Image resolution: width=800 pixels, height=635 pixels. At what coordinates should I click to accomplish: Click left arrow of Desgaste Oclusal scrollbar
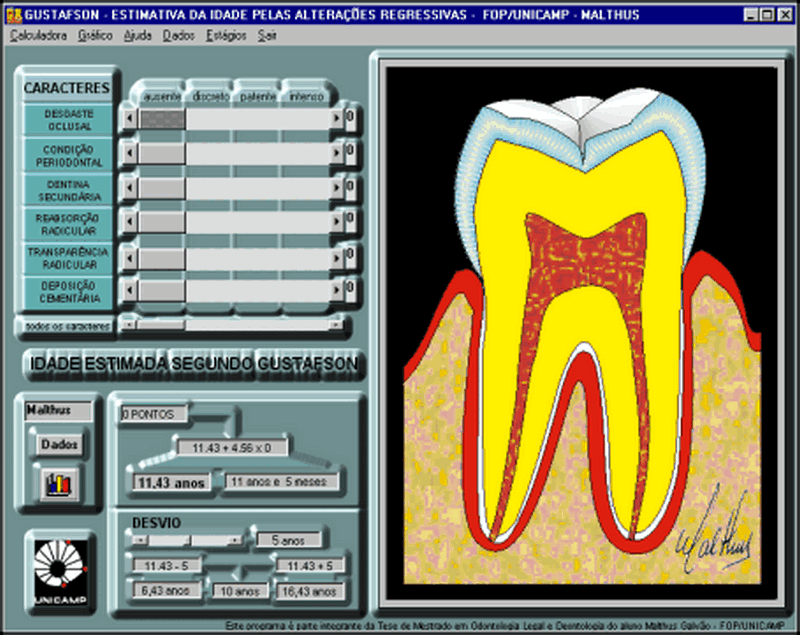(130, 119)
